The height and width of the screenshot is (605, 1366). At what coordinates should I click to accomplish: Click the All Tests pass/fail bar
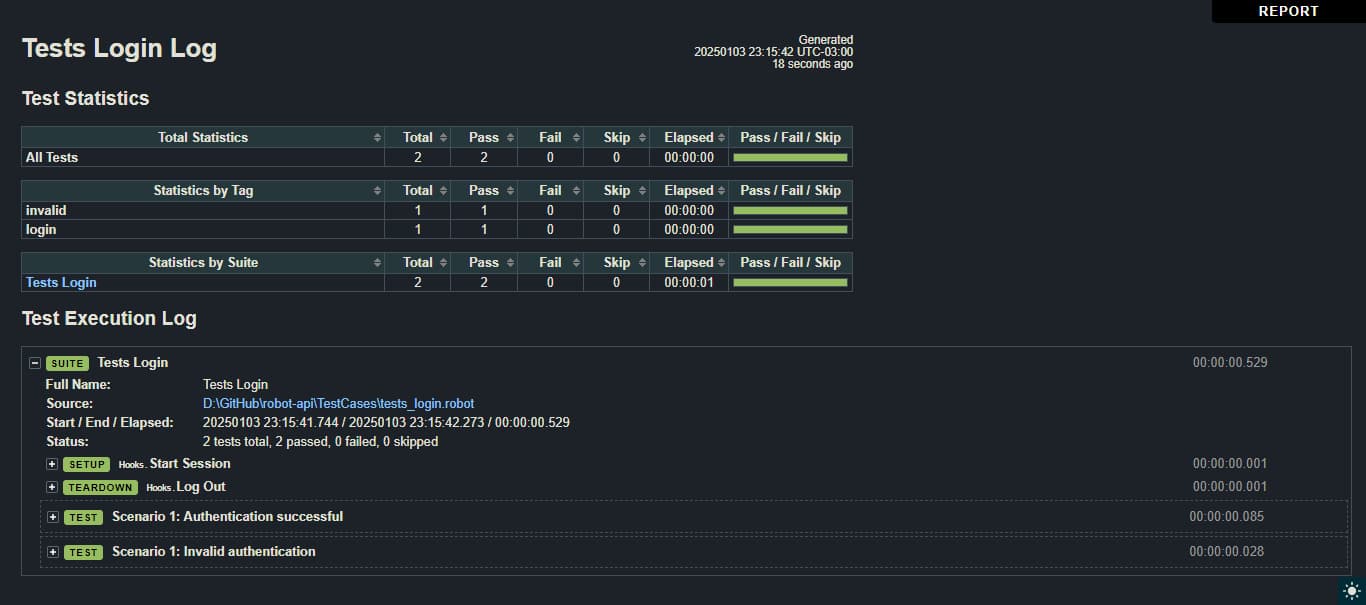[x=790, y=157]
